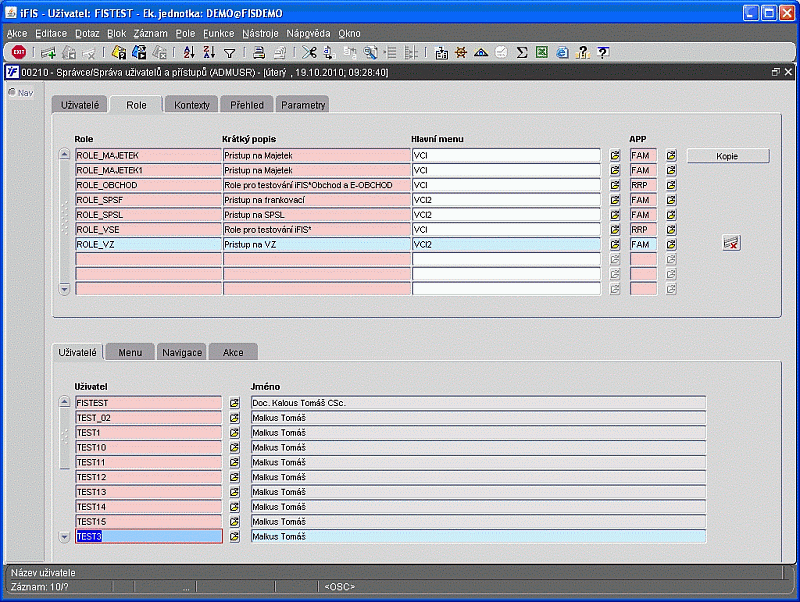Open the Akce menu
The image size is (800, 602).
point(17,33)
